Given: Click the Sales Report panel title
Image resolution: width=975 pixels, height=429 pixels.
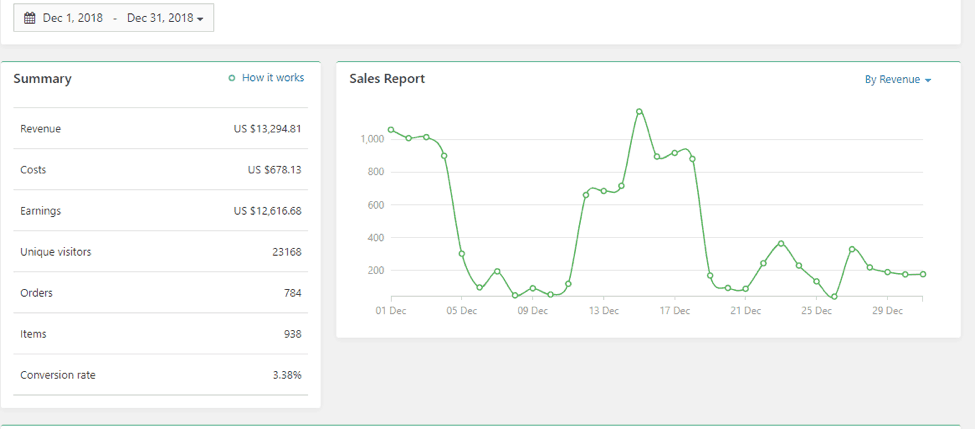Looking at the screenshot, I should [387, 79].
